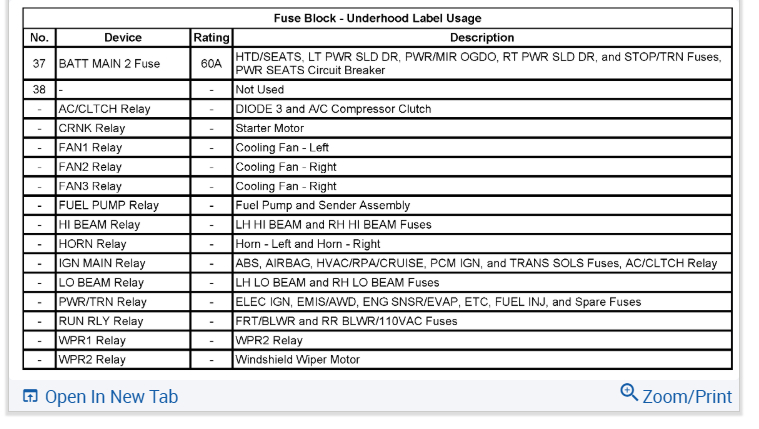
Task: Select the HORN Relay device cell
Action: click(92, 244)
